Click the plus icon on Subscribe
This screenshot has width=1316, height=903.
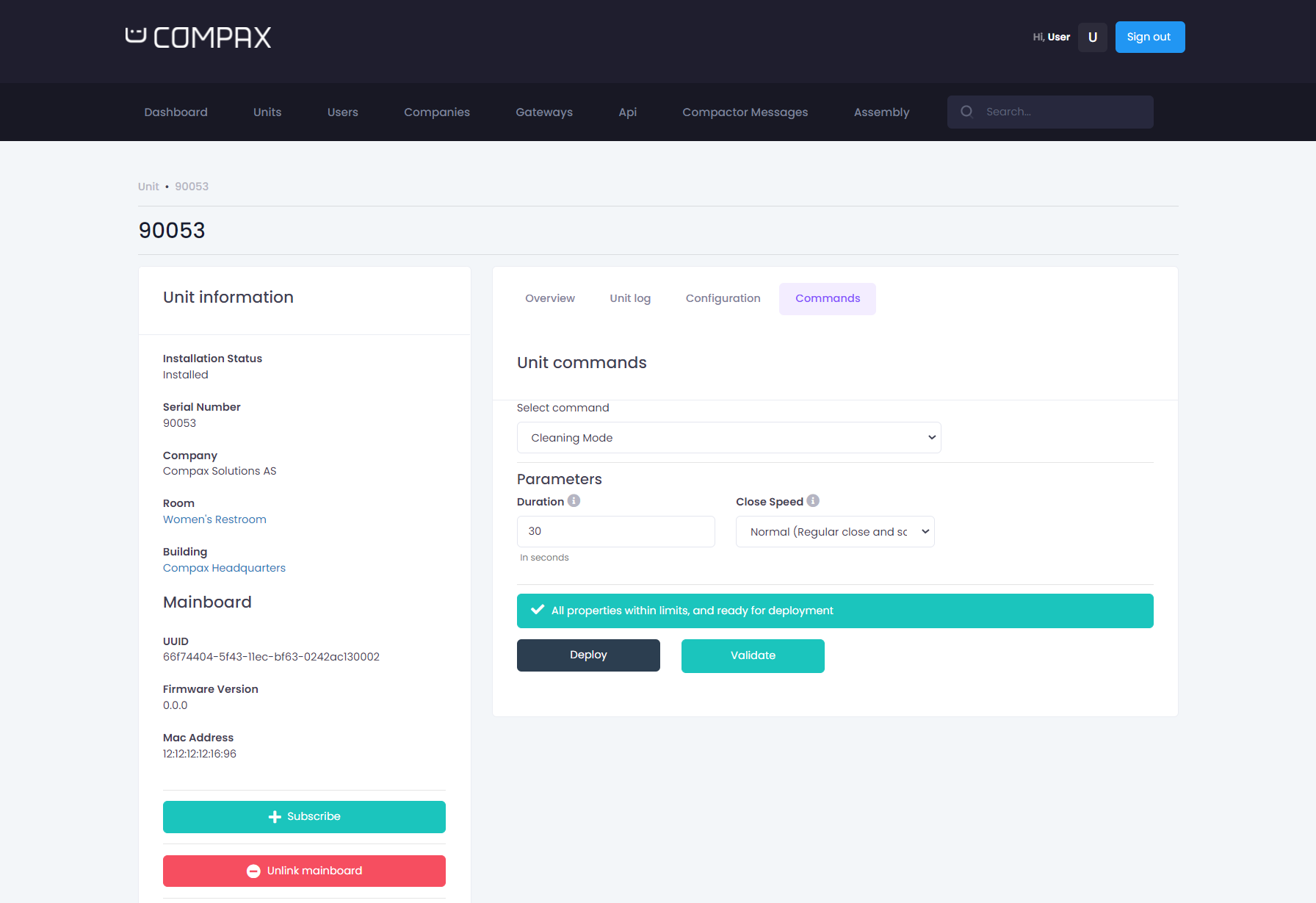coord(275,817)
